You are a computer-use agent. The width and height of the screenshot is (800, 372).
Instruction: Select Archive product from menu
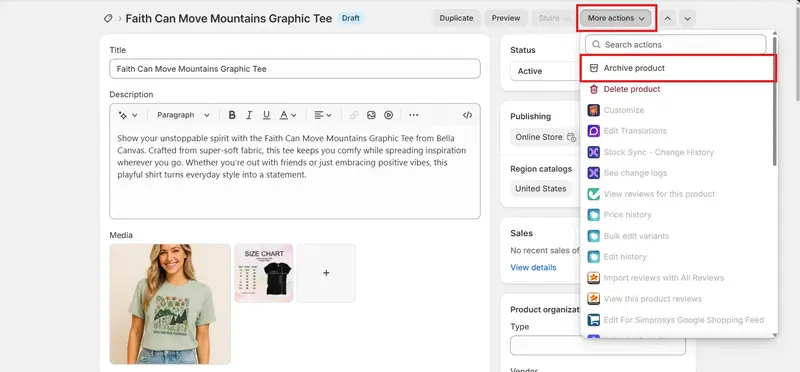(678, 68)
